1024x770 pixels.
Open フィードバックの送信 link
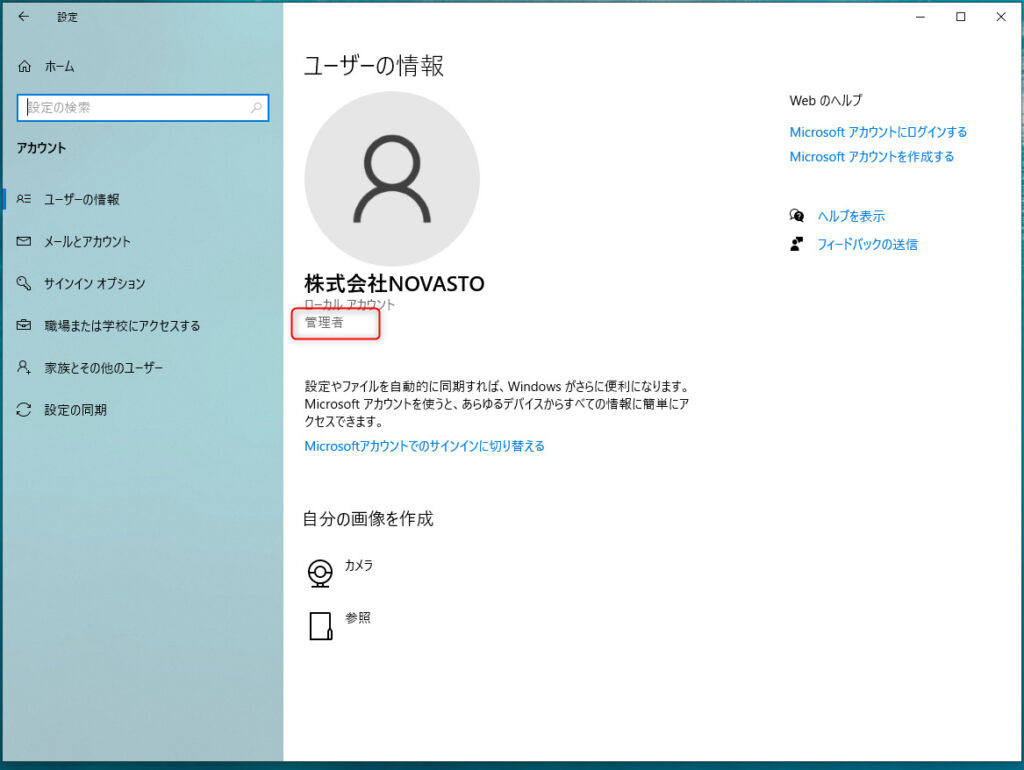tap(867, 244)
